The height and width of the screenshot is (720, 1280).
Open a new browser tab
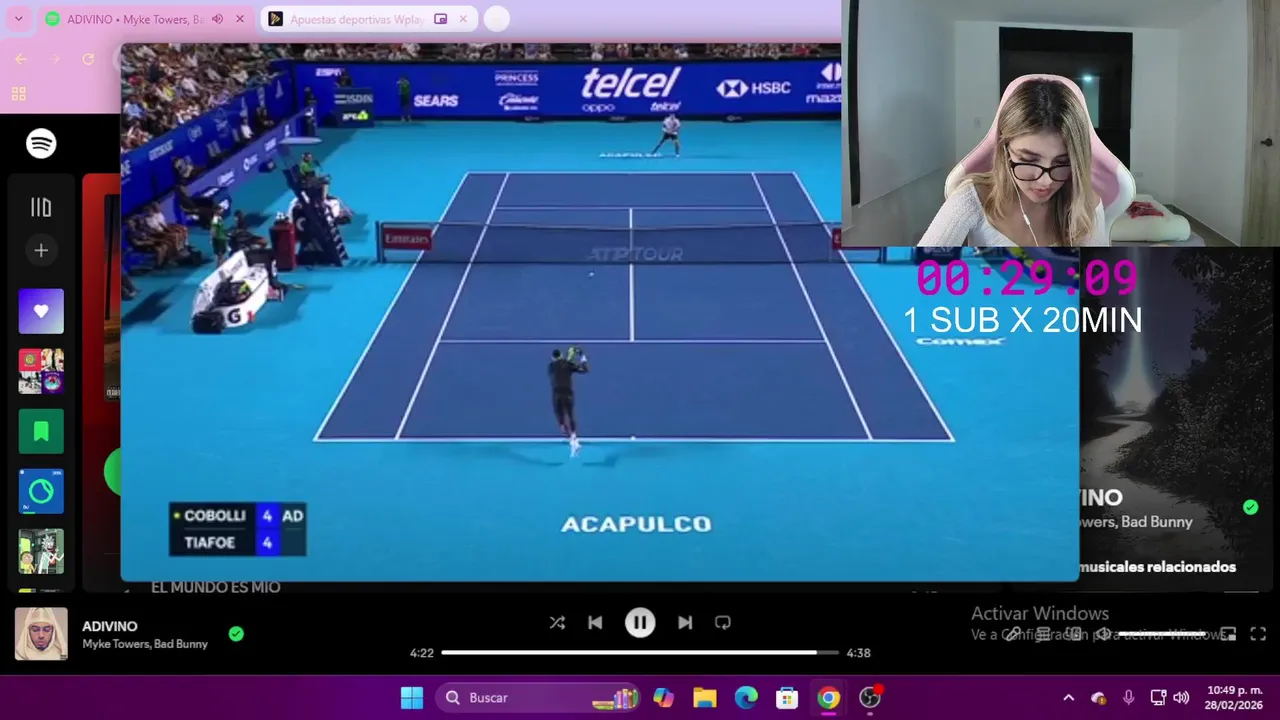(x=496, y=19)
